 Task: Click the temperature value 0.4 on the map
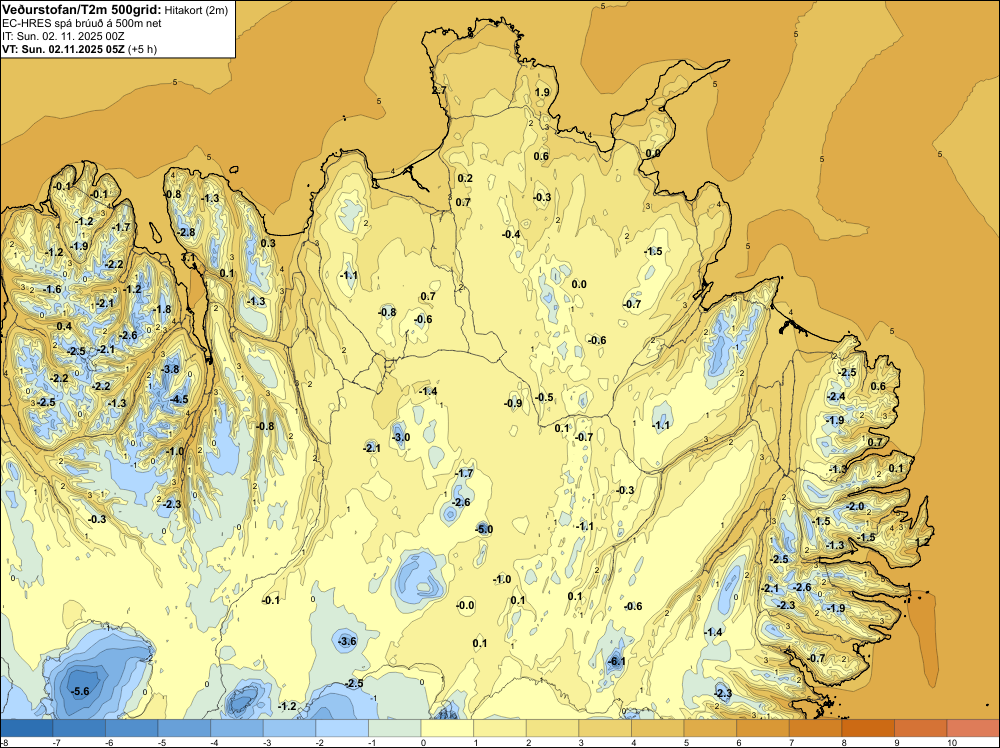click(x=64, y=326)
